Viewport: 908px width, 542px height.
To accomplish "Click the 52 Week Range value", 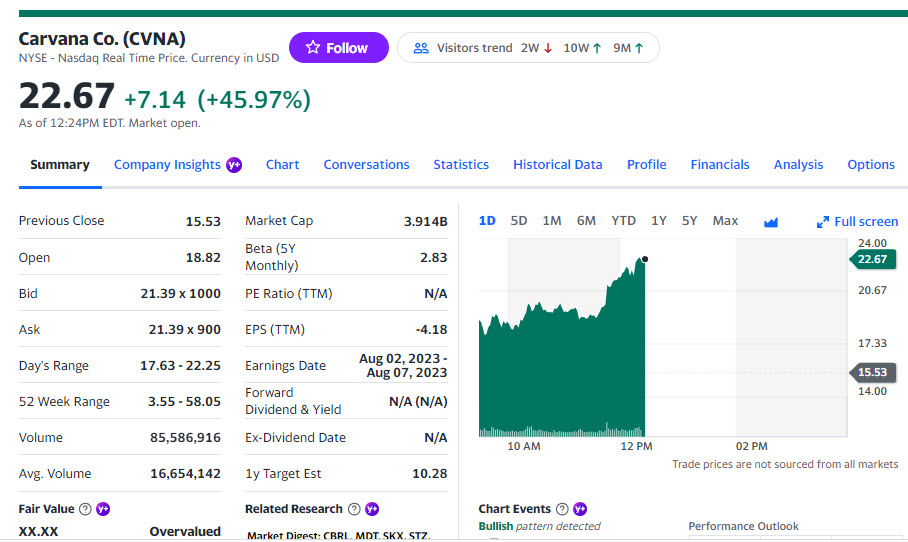I will coord(184,401).
